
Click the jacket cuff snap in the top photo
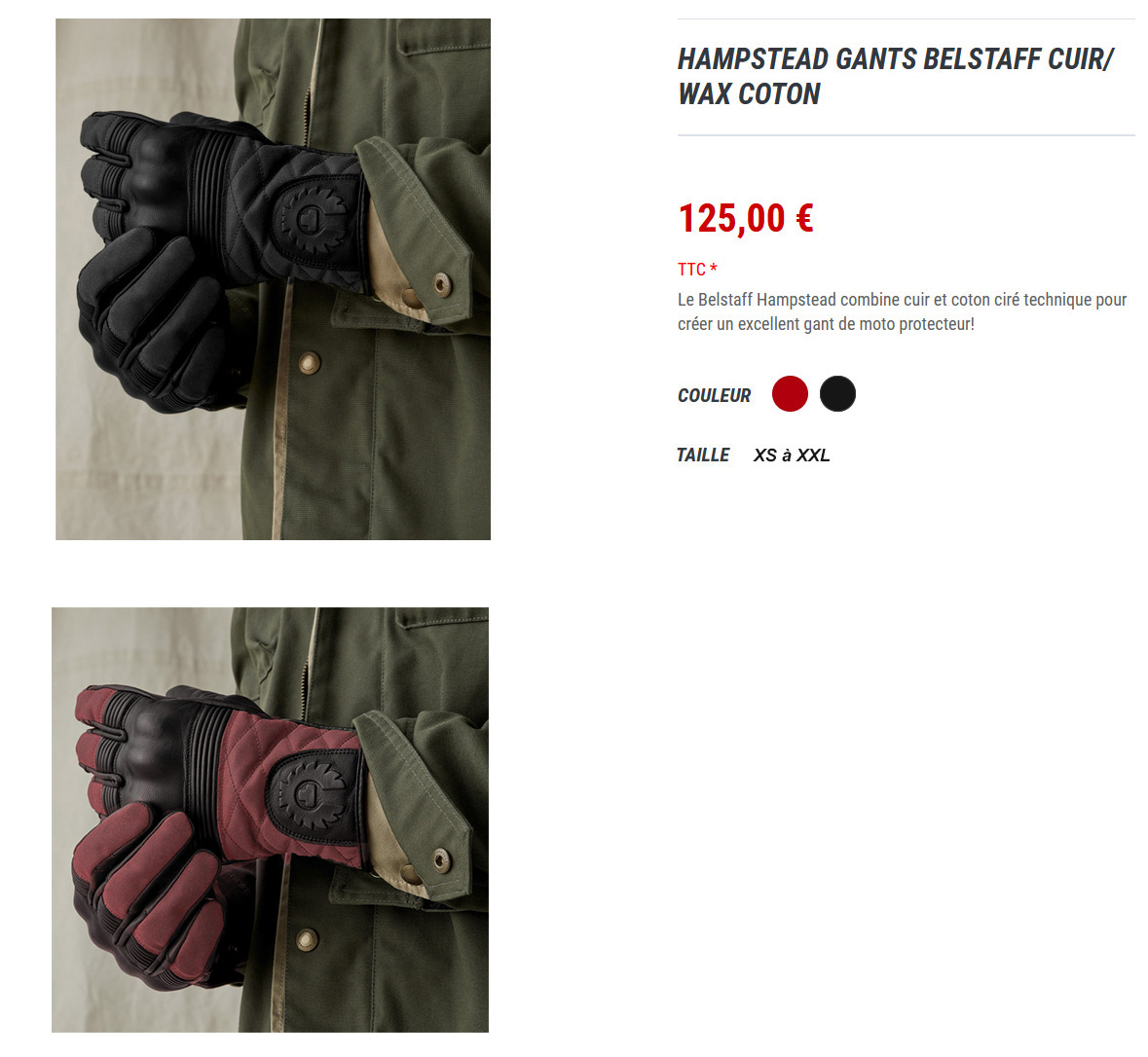click(441, 283)
